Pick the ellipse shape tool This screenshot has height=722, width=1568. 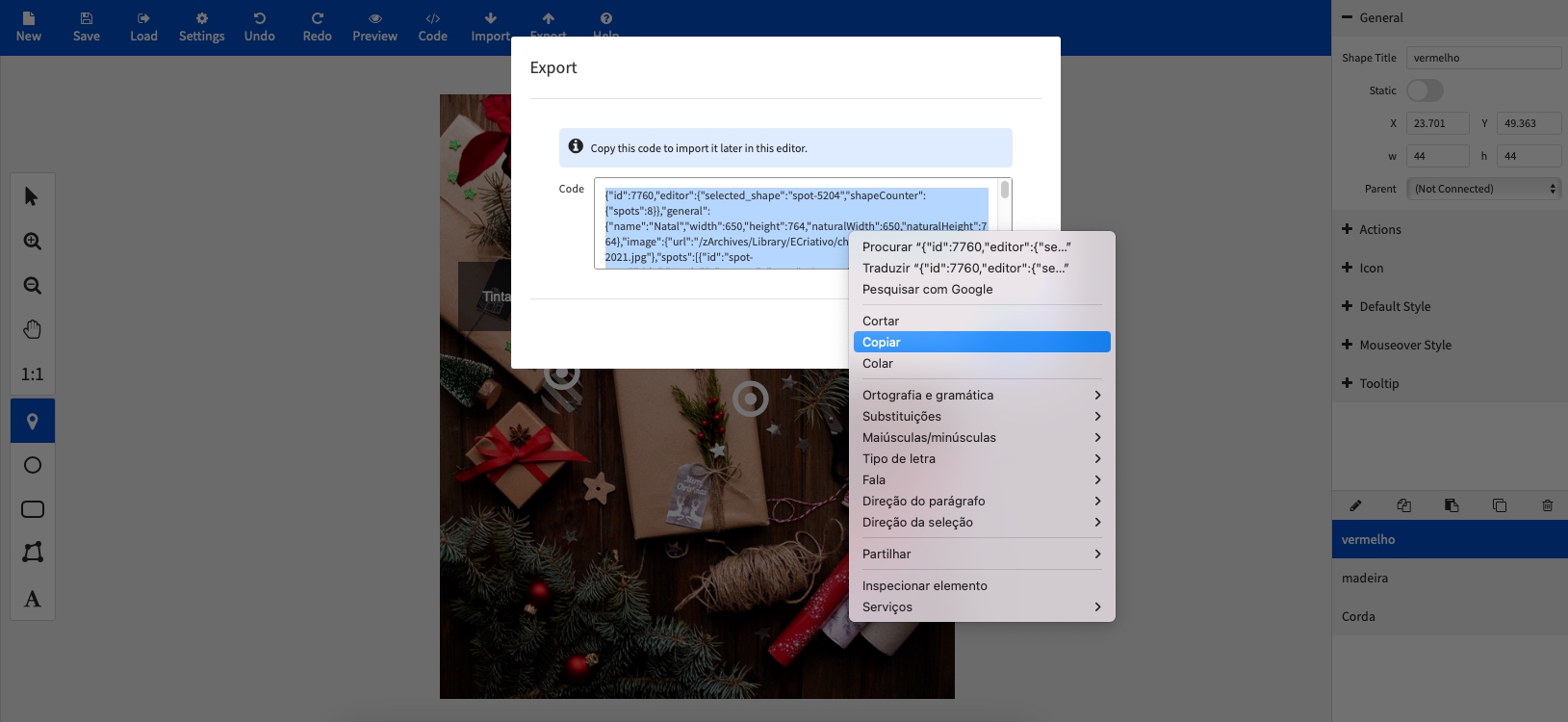(x=32, y=465)
